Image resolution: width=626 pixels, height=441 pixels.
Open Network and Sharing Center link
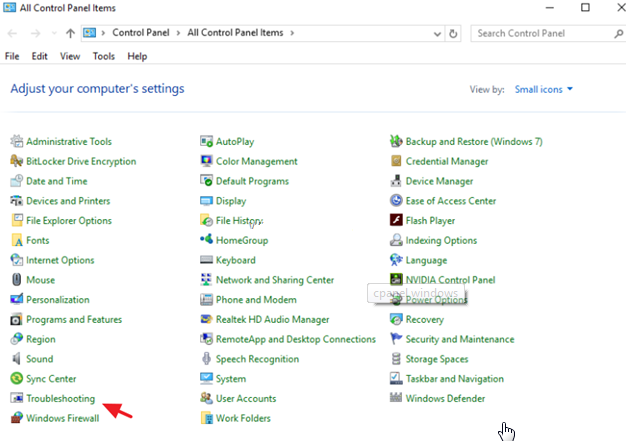coord(274,280)
